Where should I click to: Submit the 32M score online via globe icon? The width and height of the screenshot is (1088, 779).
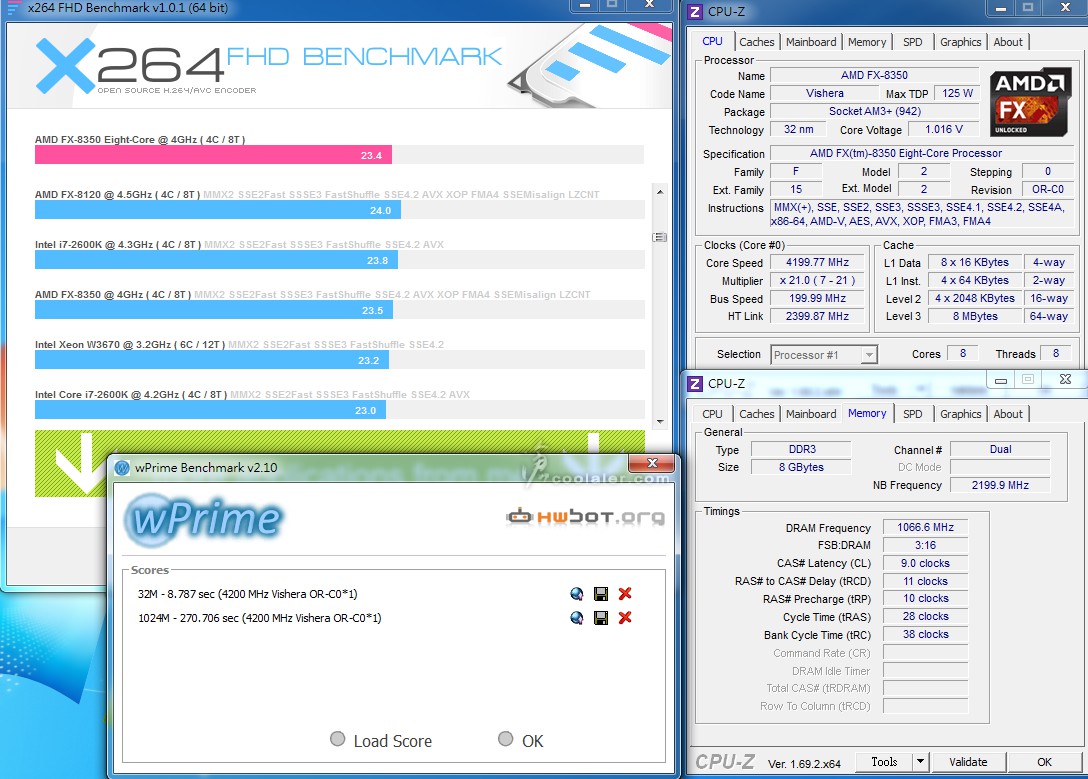pyautogui.click(x=577, y=594)
